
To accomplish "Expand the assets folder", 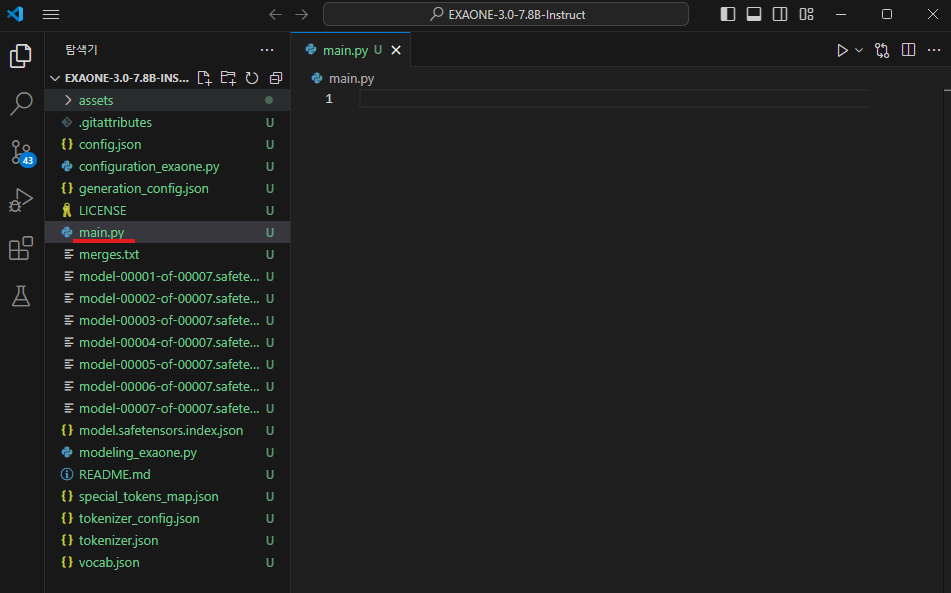I will 167,100.
